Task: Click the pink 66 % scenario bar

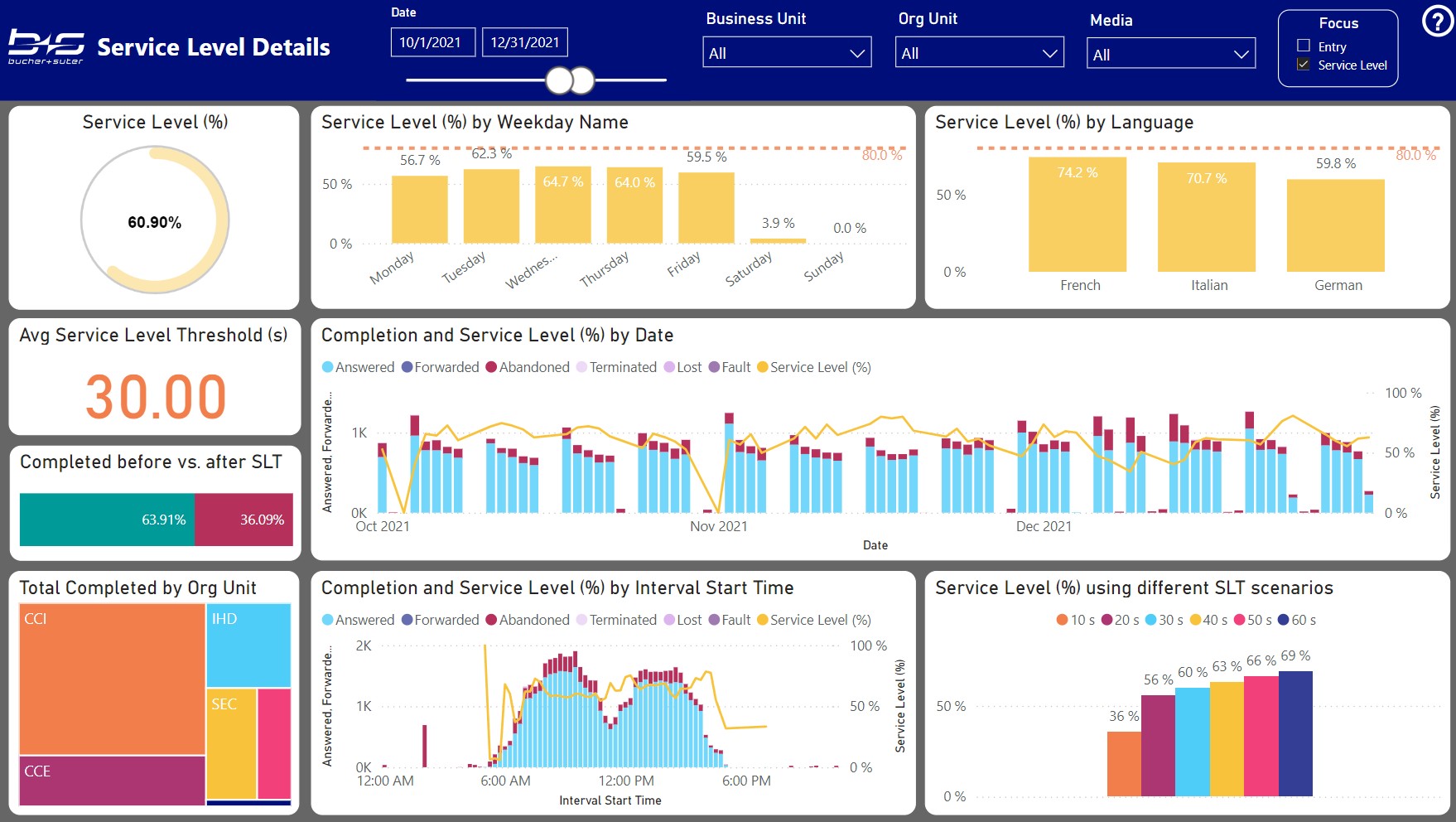Action: pos(1261,736)
